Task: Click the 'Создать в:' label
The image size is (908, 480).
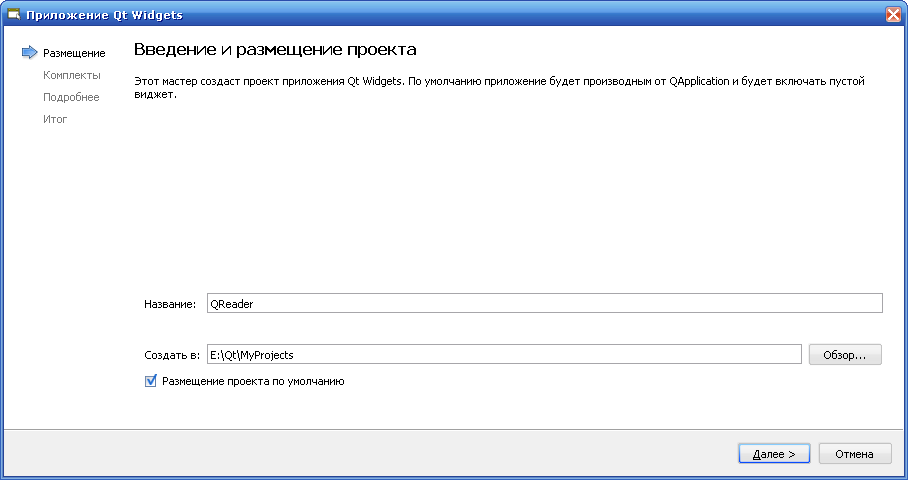Action: 172,355
